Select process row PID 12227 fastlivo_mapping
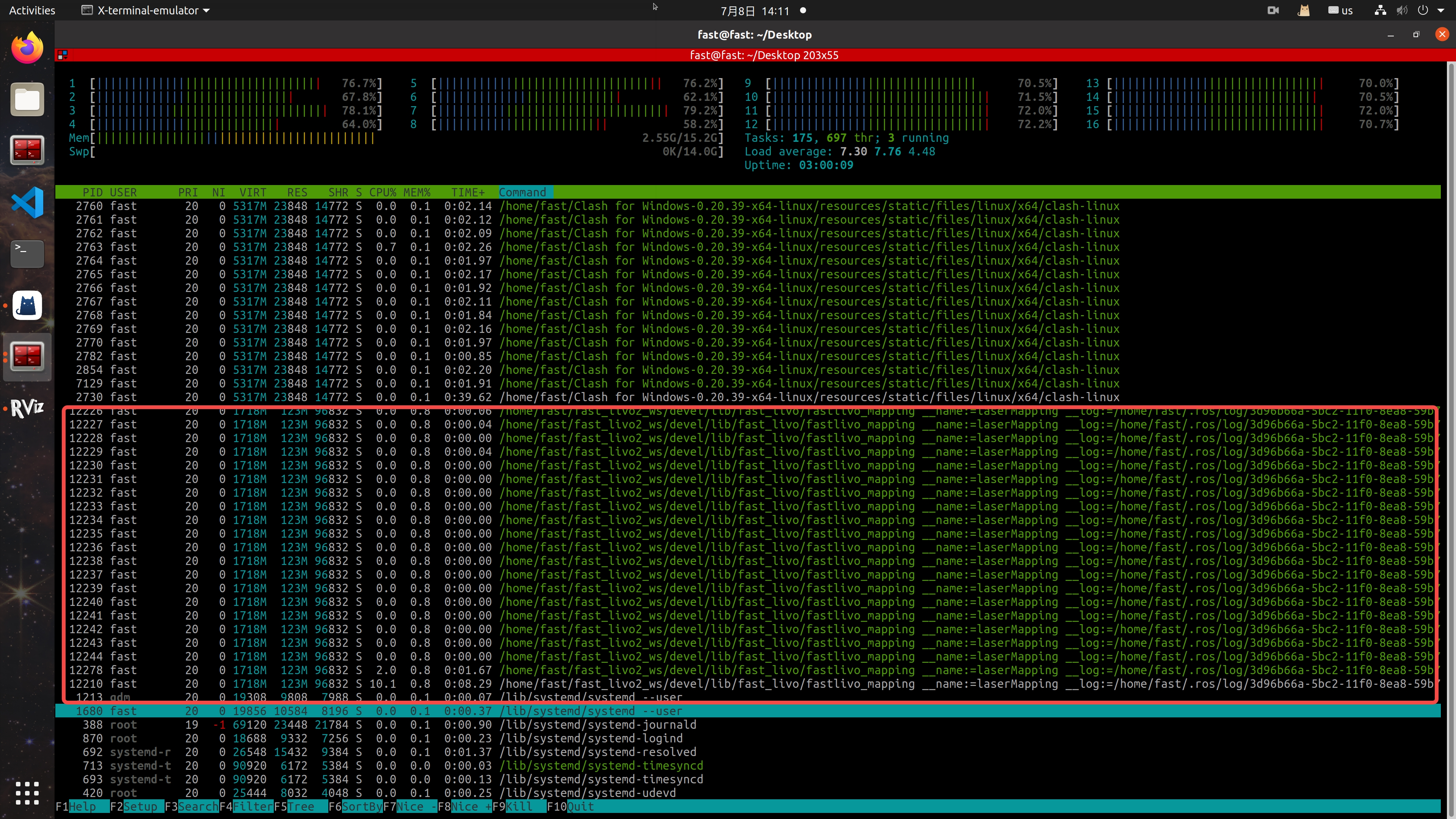Viewport: 1456px width, 819px height. coord(747,424)
